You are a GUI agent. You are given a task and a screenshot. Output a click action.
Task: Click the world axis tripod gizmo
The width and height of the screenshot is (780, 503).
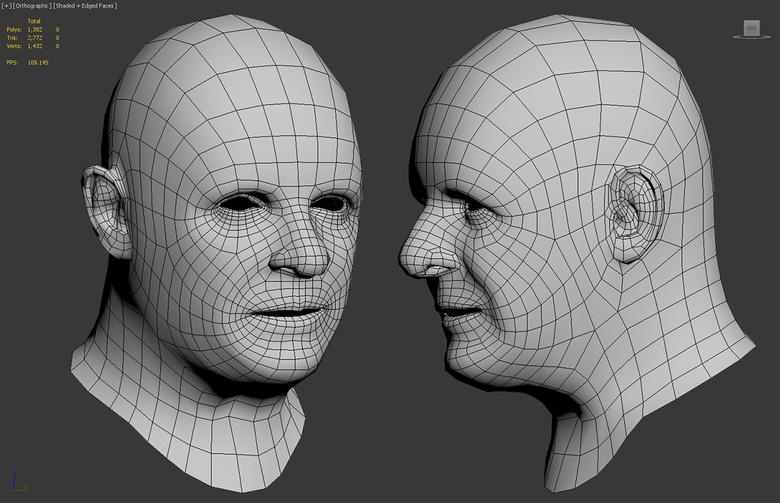point(19,484)
